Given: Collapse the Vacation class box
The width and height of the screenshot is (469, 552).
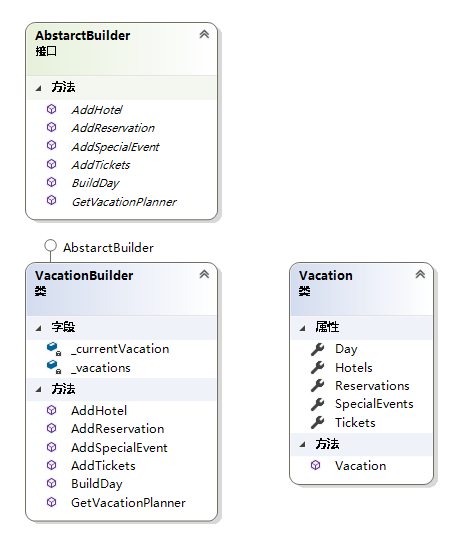Looking at the screenshot, I should click(420, 274).
